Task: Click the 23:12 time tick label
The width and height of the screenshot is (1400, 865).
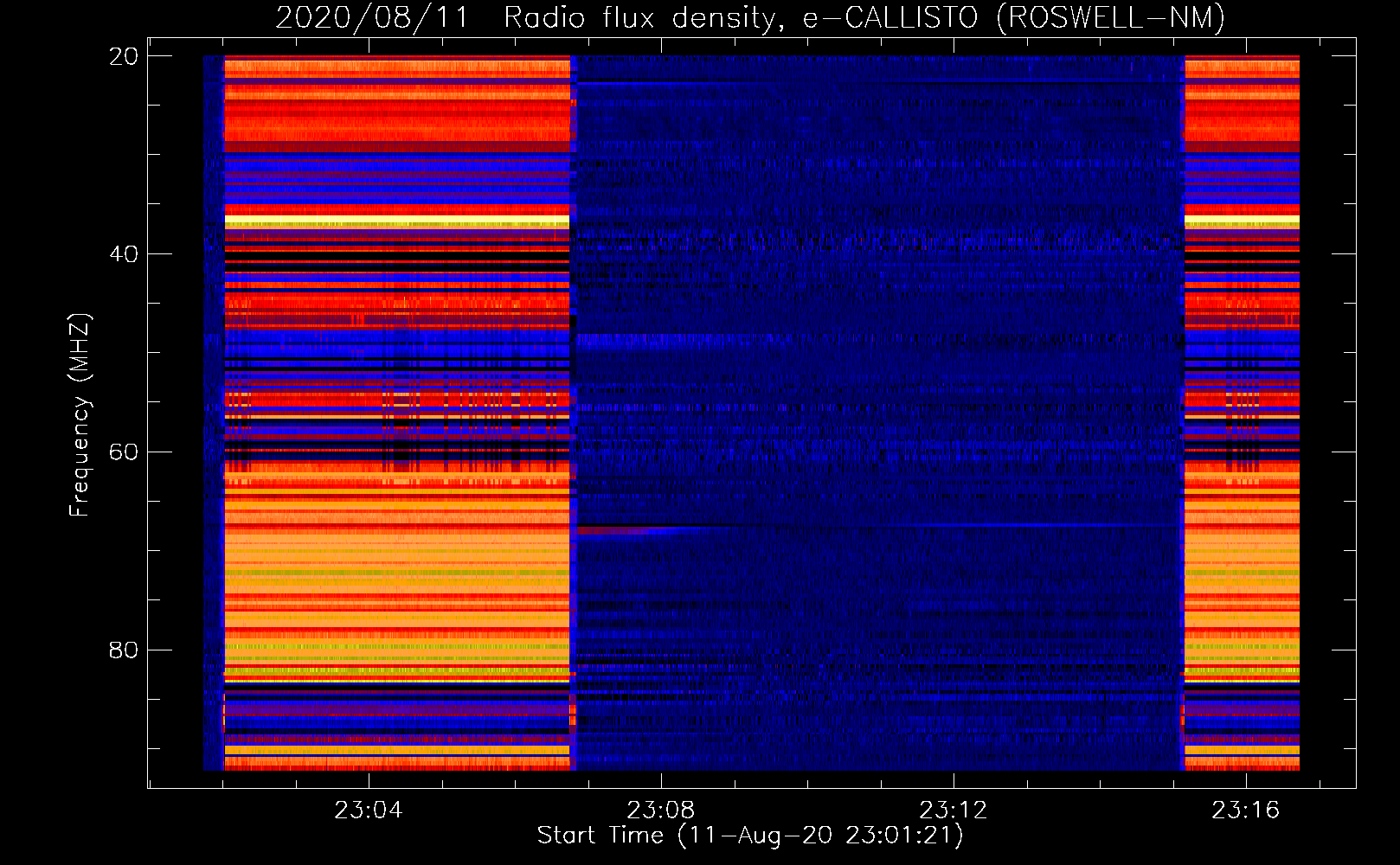Action: coord(954,810)
